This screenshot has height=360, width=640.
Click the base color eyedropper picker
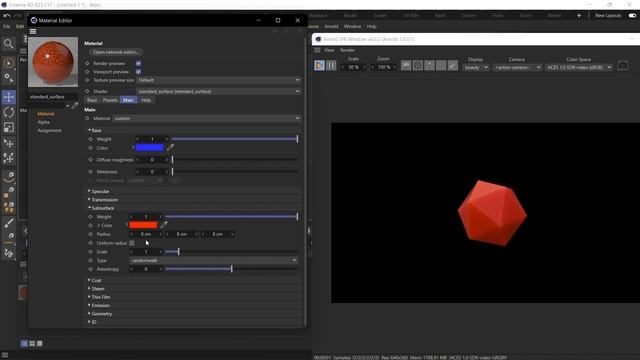point(170,147)
